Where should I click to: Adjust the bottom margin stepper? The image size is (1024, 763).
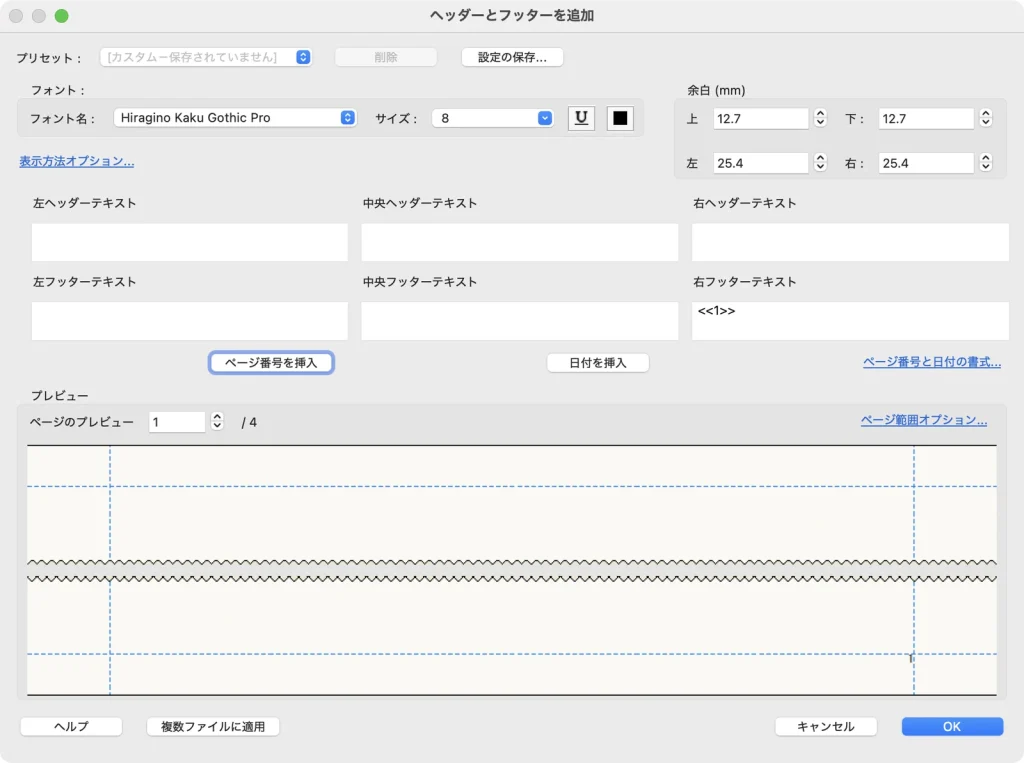986,118
